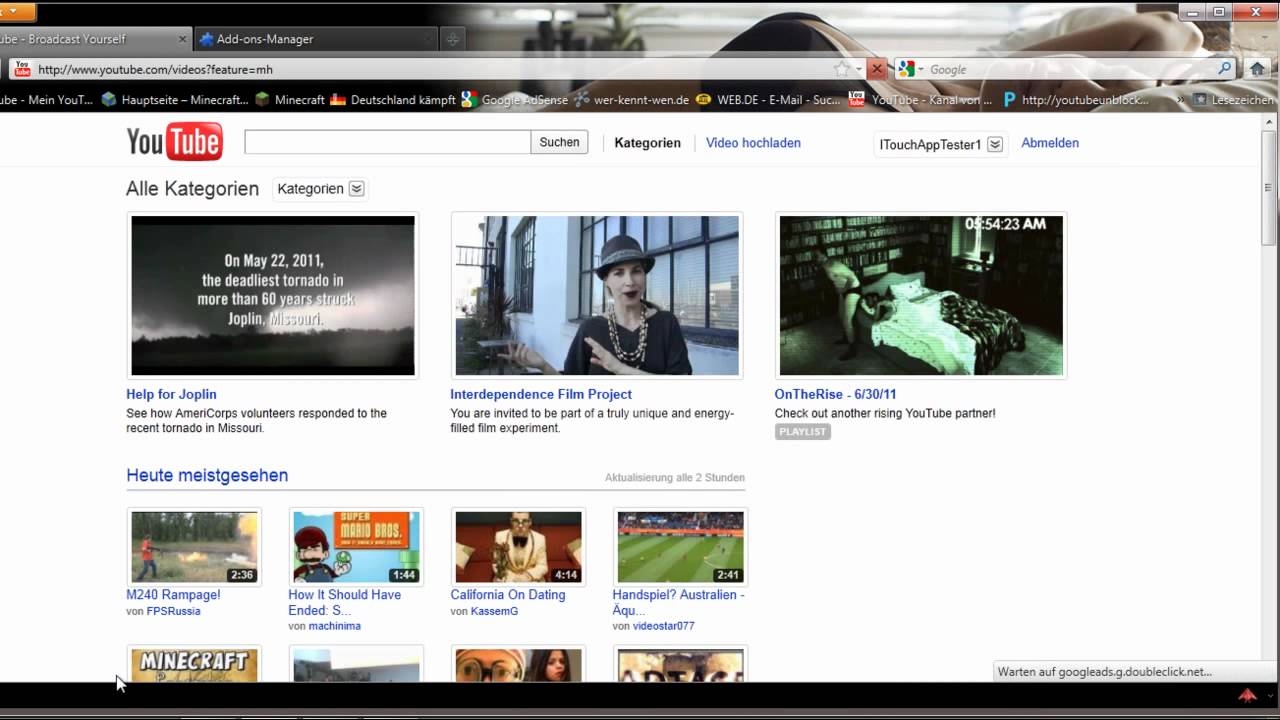Click 'Handspiel? Australien' title link
The image size is (1280, 720).
pos(678,602)
